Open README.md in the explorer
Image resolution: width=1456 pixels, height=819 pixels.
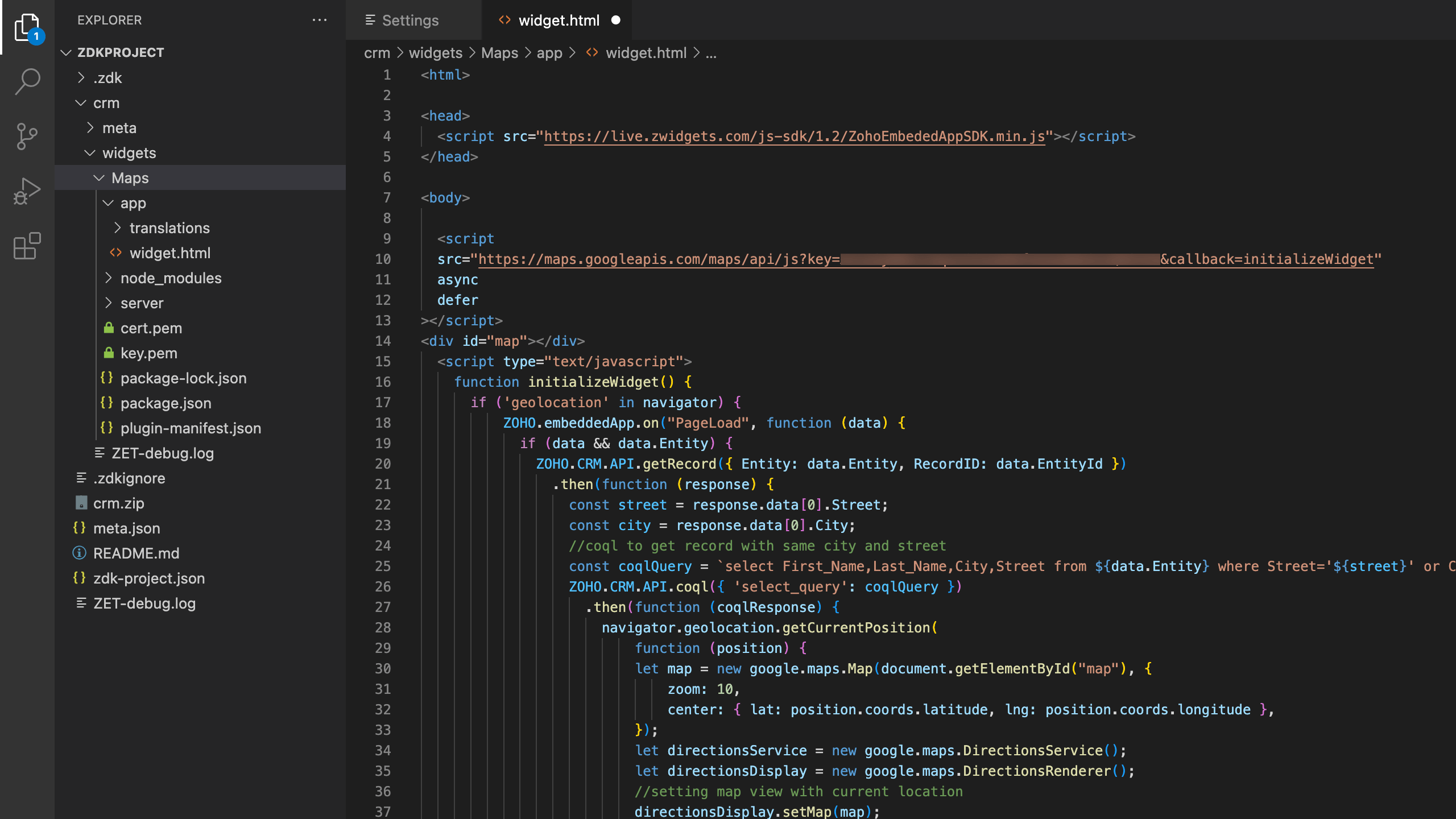point(136,553)
